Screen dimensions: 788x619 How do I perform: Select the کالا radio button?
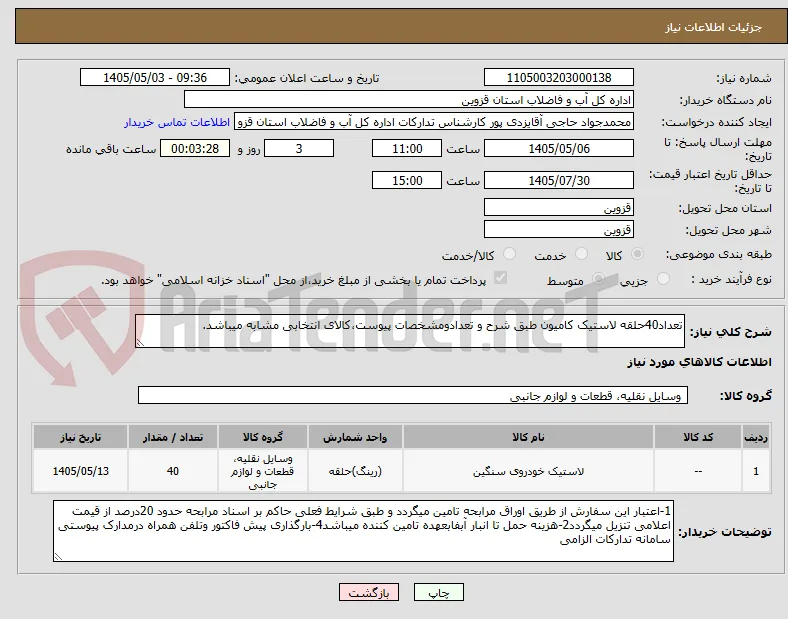coord(637,254)
